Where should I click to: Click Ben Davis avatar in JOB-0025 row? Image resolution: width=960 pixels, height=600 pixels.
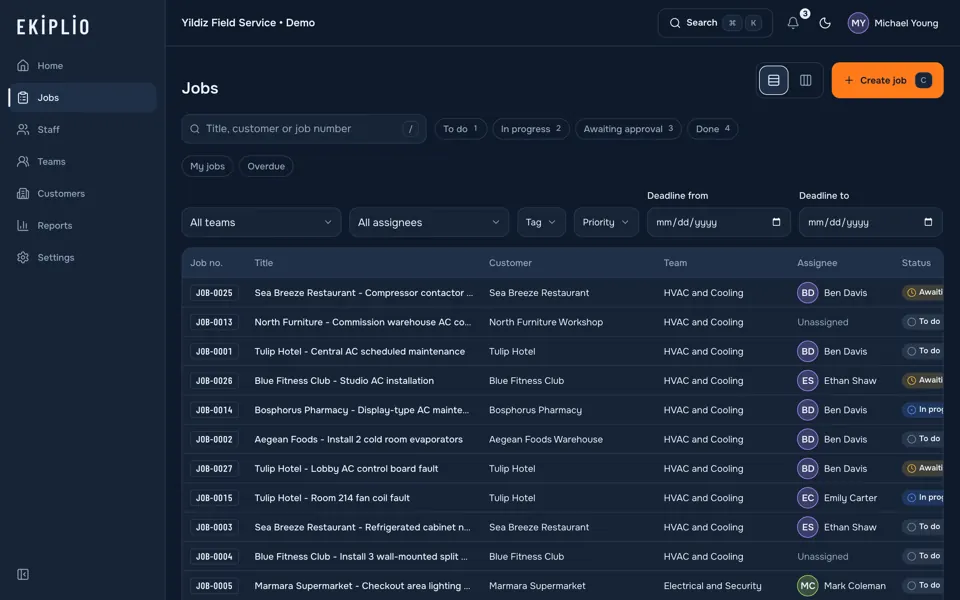coord(808,293)
